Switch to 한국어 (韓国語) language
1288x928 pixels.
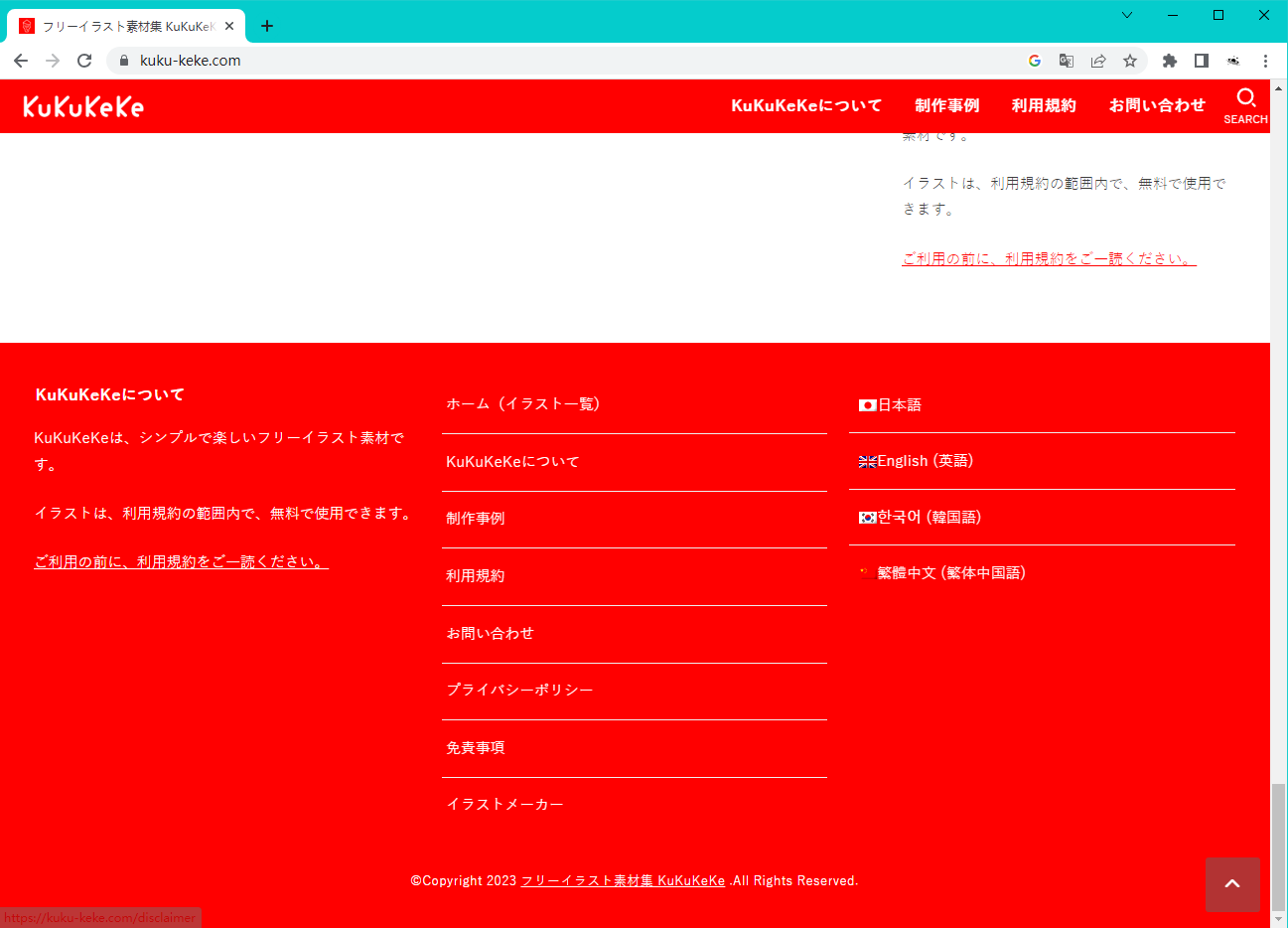pyautogui.click(x=929, y=517)
